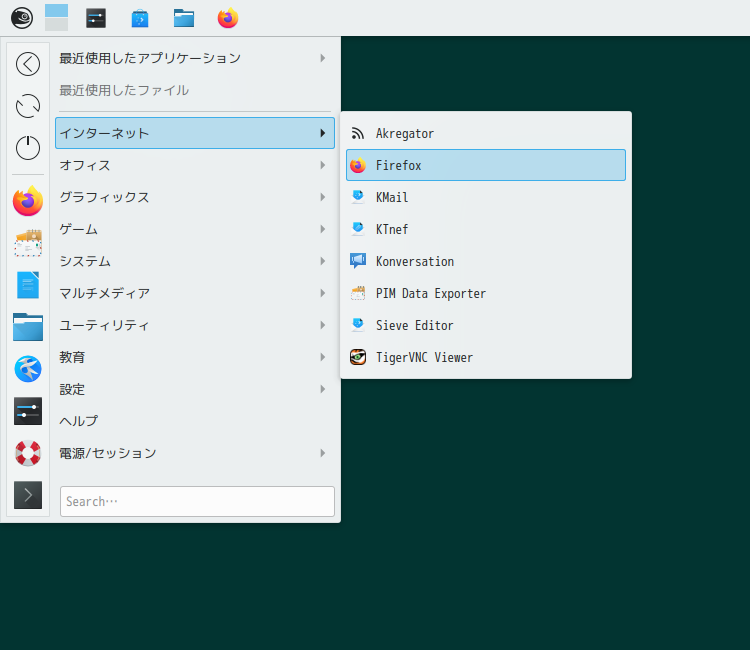Click the Konversation chat icon
The width and height of the screenshot is (750, 650).
pos(358,261)
